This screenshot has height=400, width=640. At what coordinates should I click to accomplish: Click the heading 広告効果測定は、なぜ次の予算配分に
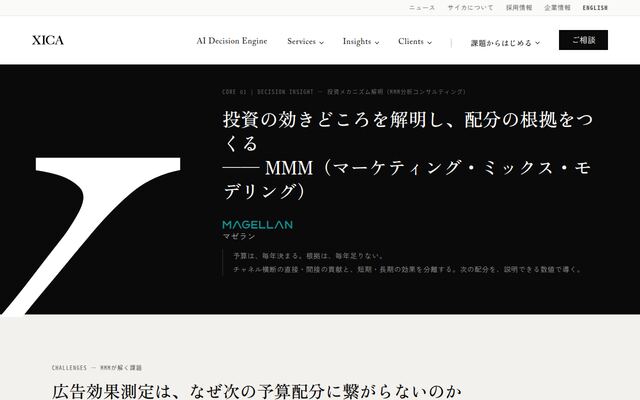[257, 391]
